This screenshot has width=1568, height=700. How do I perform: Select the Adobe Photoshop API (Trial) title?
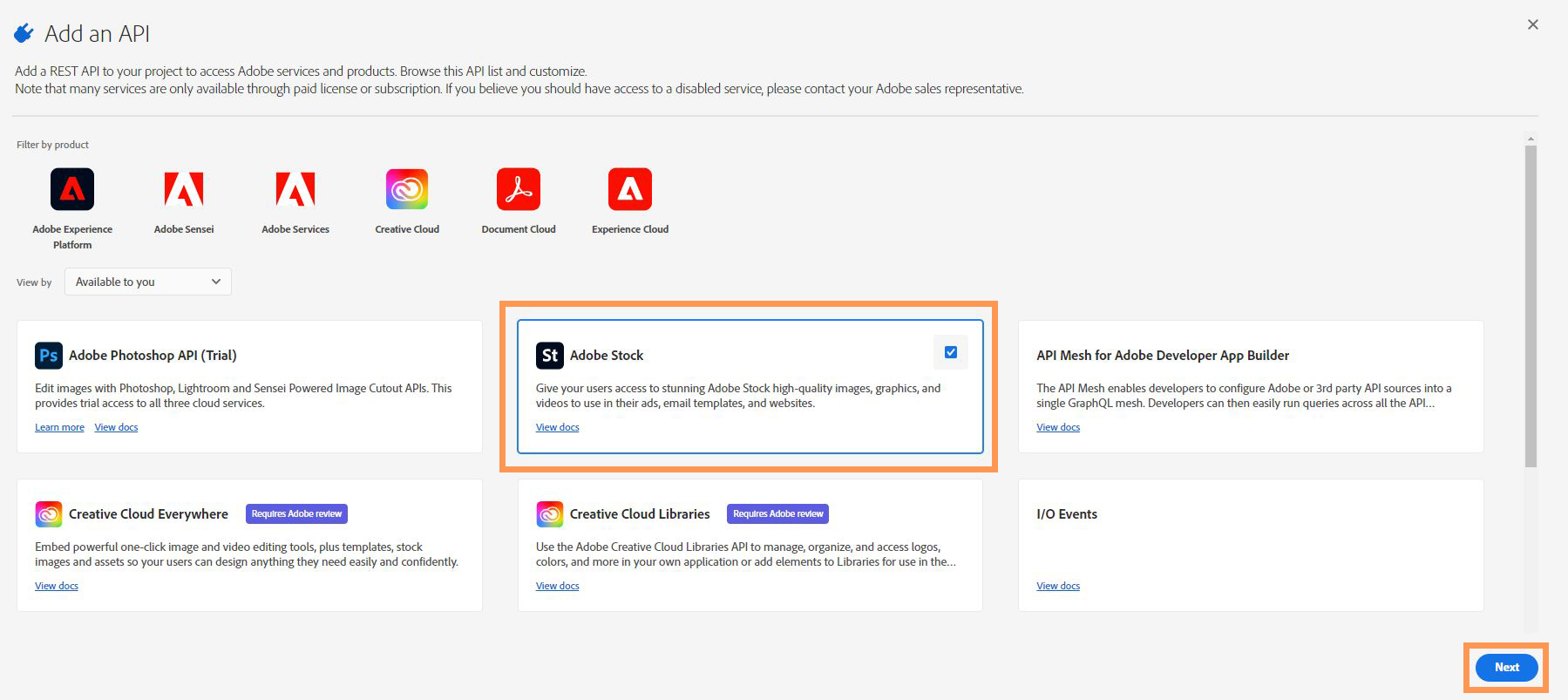[x=153, y=356]
